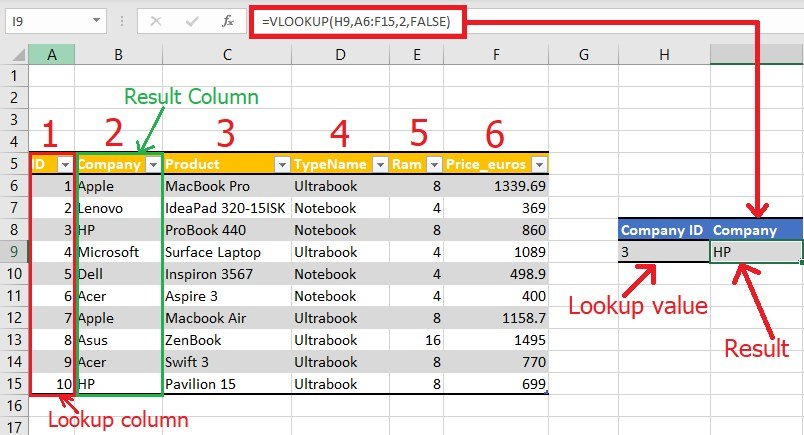
Task: Click the fill handle of cell I9
Action: [x=801, y=262]
